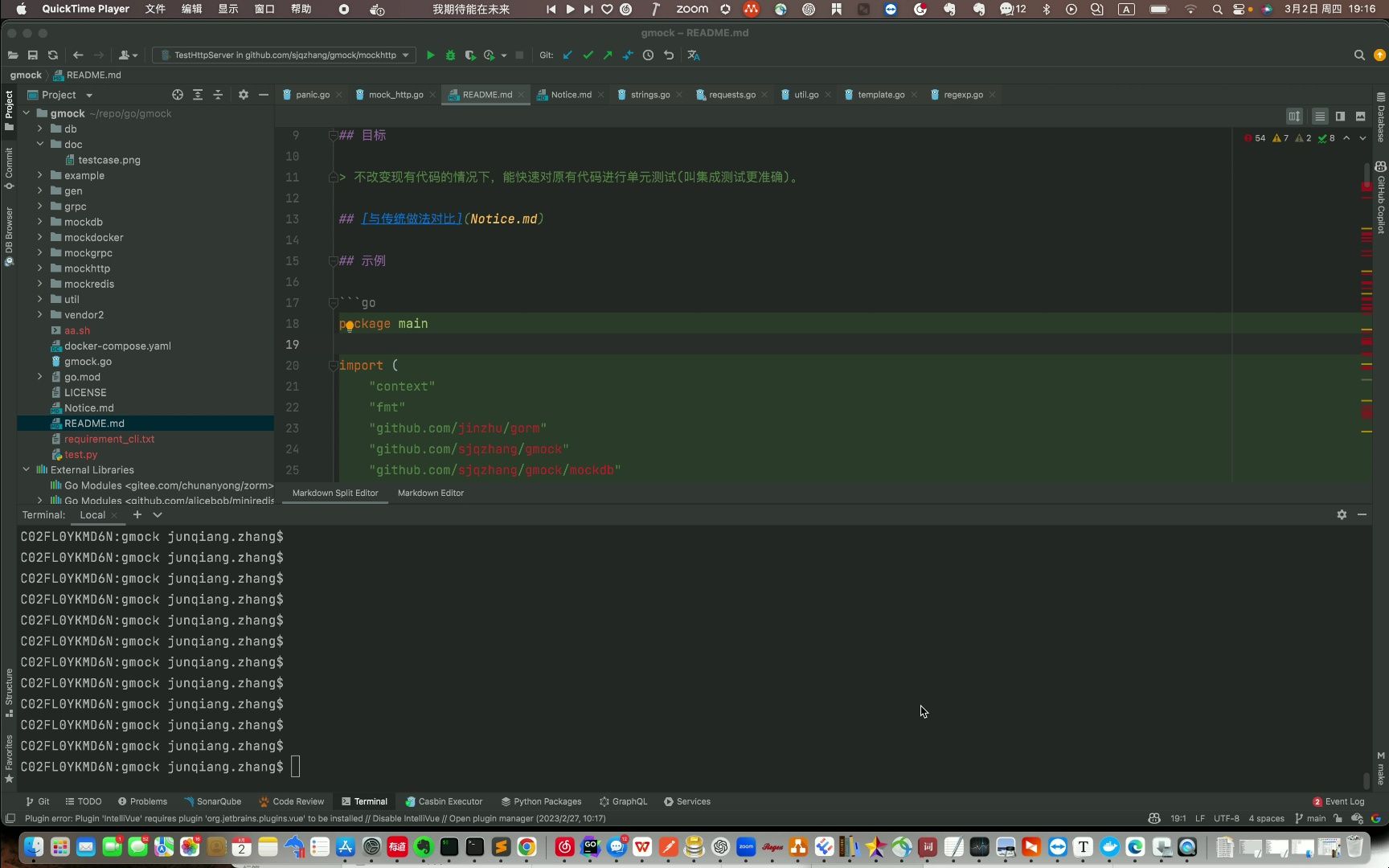Open Project panel settings gear
The height and width of the screenshot is (868, 1389).
coord(244,95)
